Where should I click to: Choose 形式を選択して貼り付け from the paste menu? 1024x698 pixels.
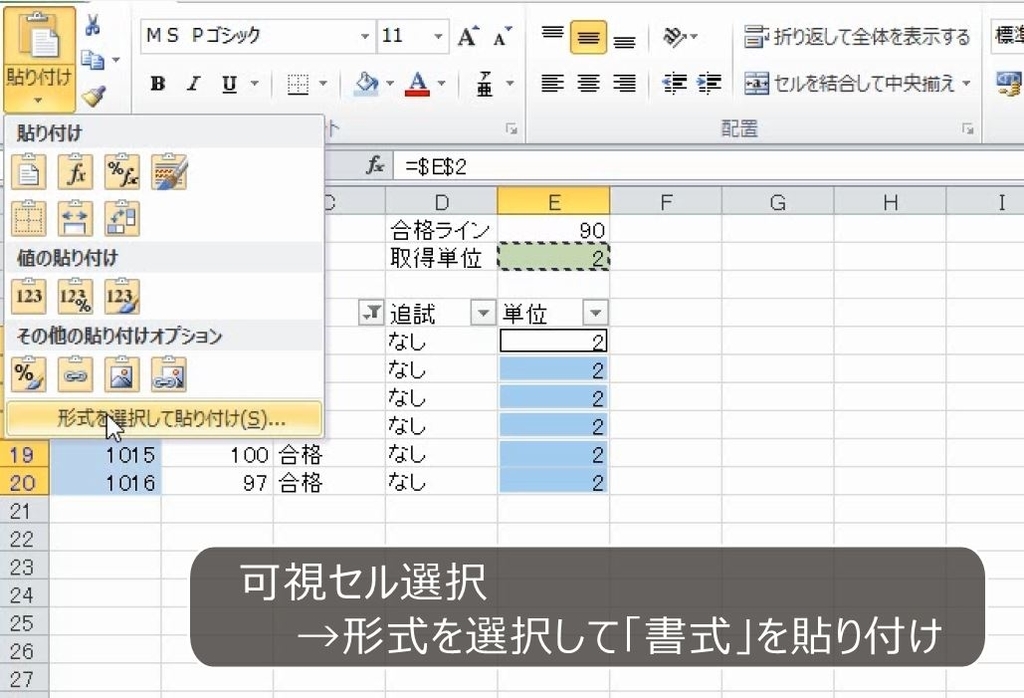pos(163,418)
